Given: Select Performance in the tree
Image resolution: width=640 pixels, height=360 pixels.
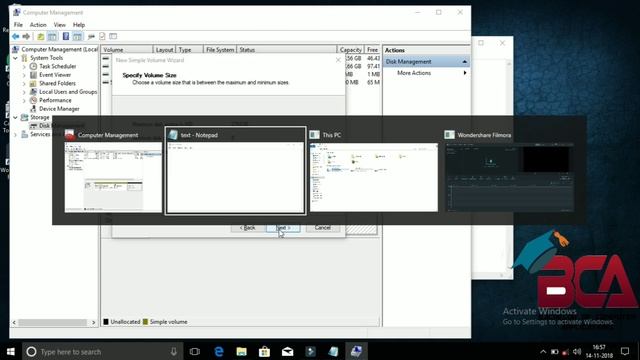Looking at the screenshot, I should (51, 100).
